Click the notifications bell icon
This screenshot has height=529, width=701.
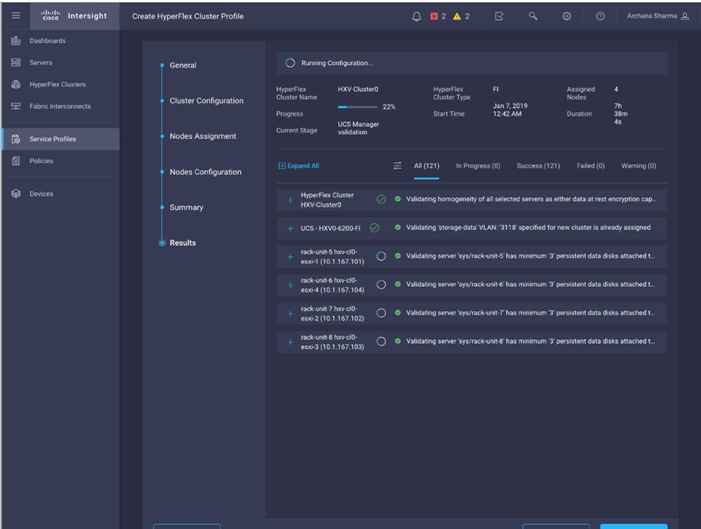click(x=417, y=16)
